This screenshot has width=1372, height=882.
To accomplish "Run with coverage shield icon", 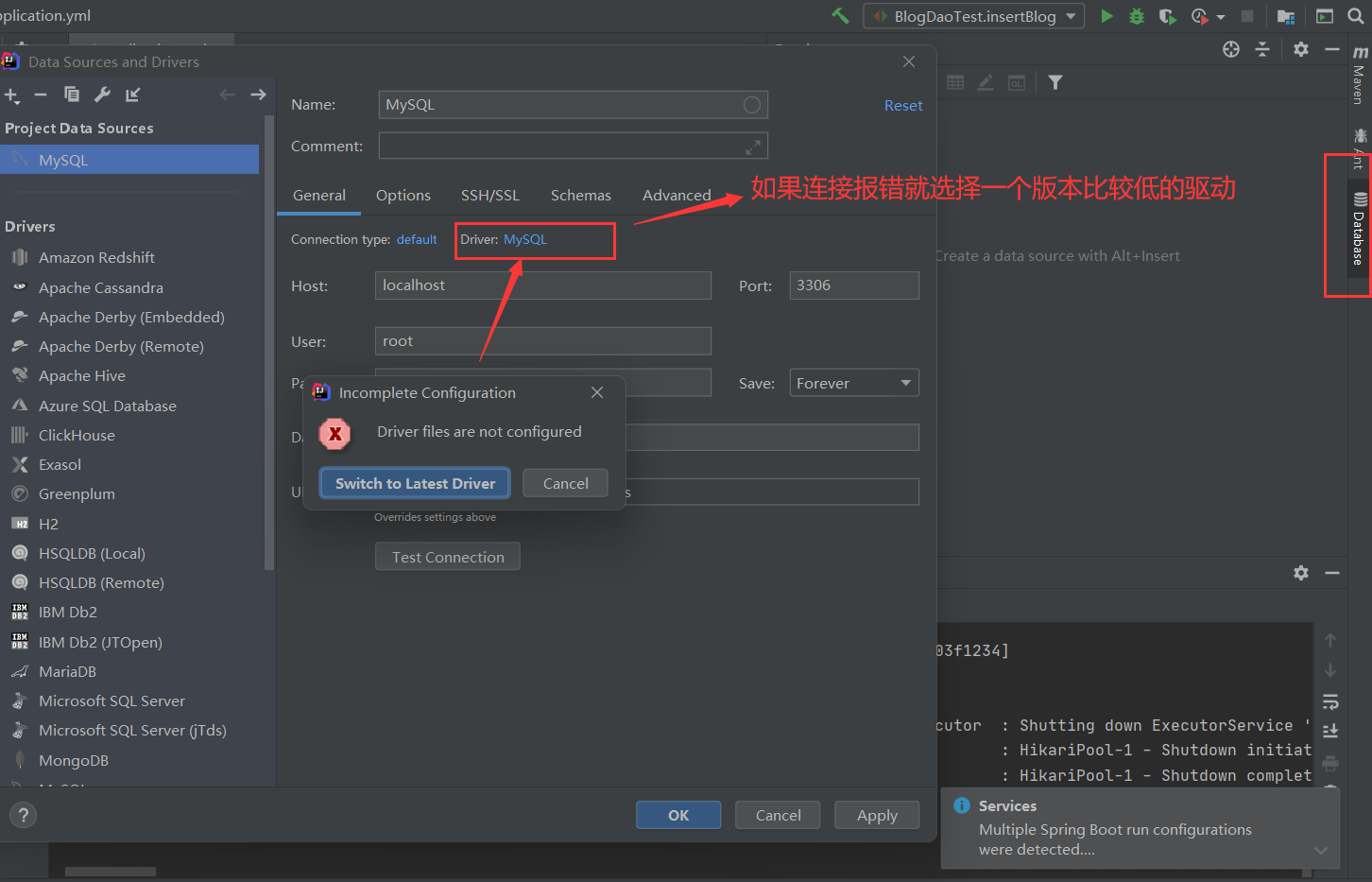I will coord(1168,16).
